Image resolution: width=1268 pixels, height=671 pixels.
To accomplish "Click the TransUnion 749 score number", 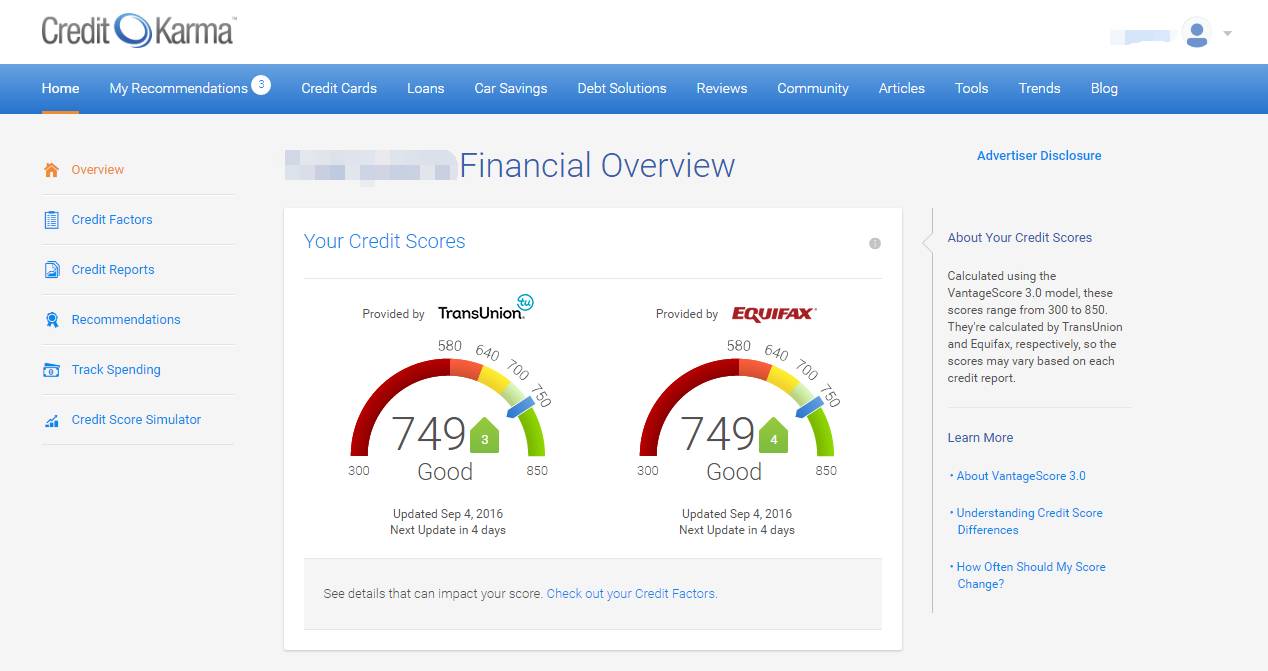I will (429, 434).
